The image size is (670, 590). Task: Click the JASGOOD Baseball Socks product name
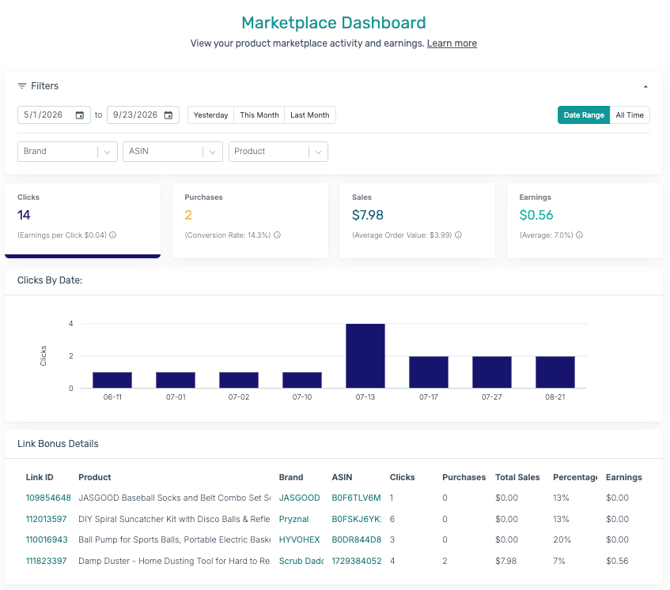[174, 498]
